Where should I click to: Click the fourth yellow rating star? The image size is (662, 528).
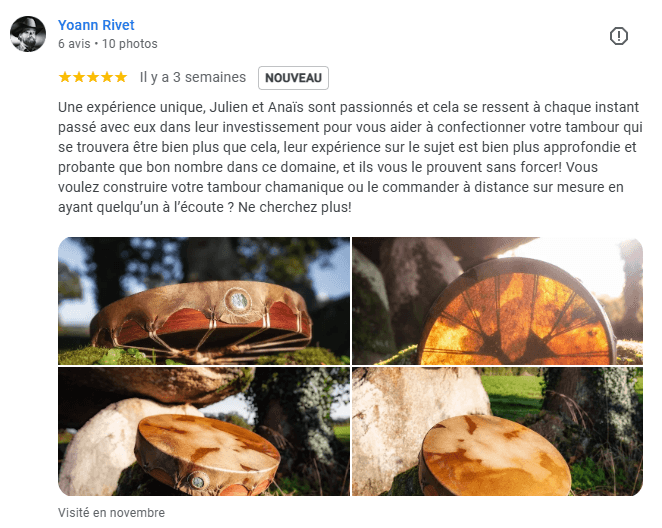click(x=107, y=77)
